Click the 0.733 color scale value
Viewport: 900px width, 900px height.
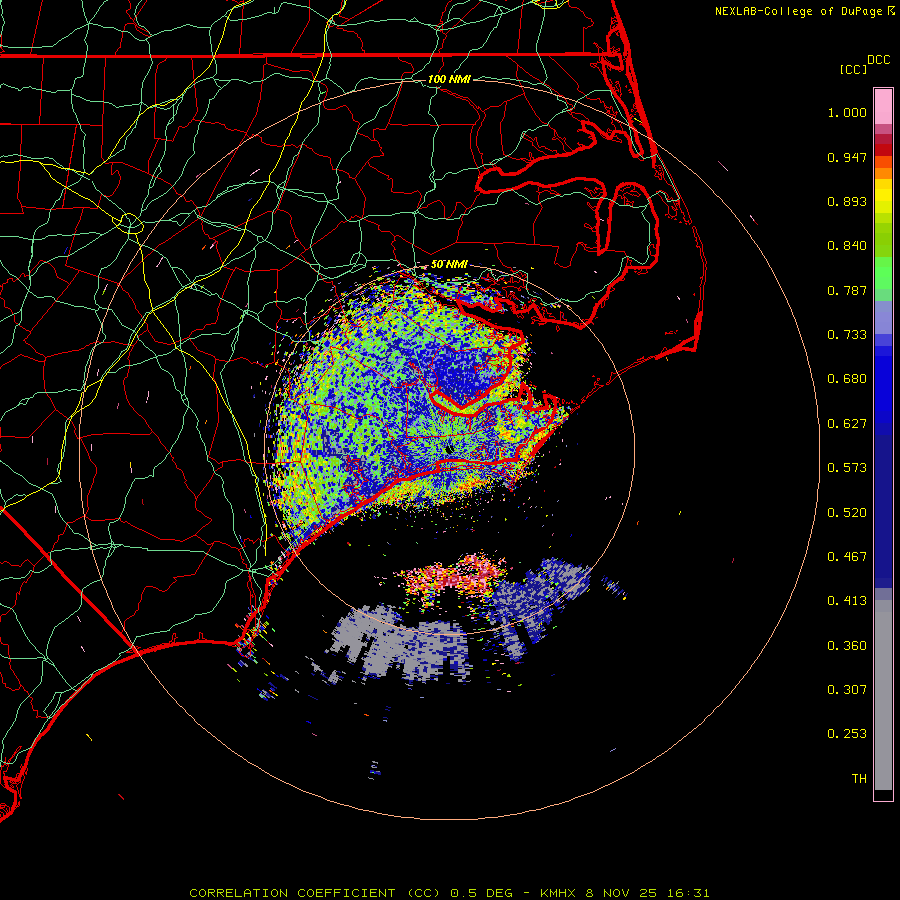pyautogui.click(x=847, y=335)
